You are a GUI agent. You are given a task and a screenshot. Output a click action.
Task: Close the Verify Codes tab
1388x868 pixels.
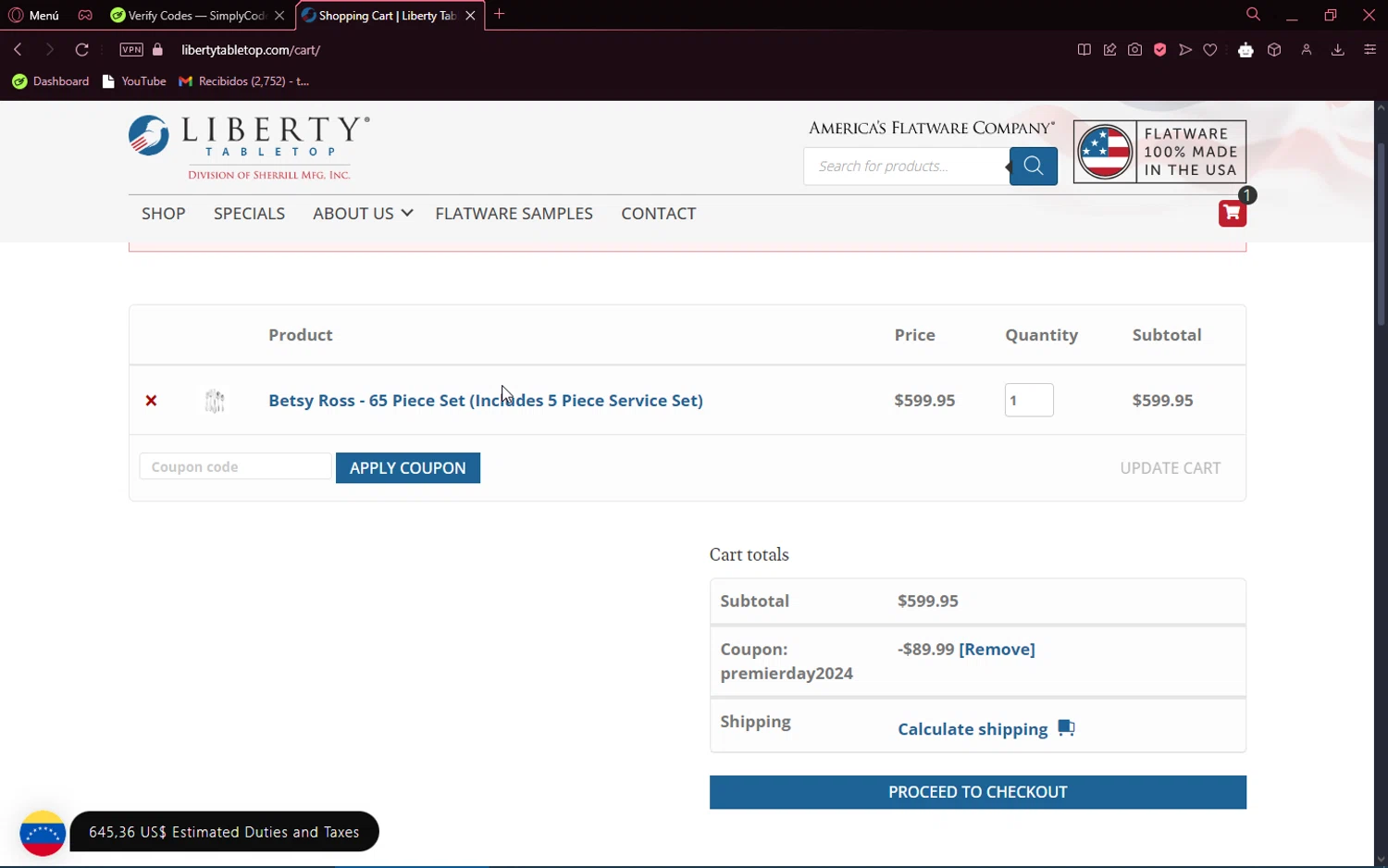[279, 16]
